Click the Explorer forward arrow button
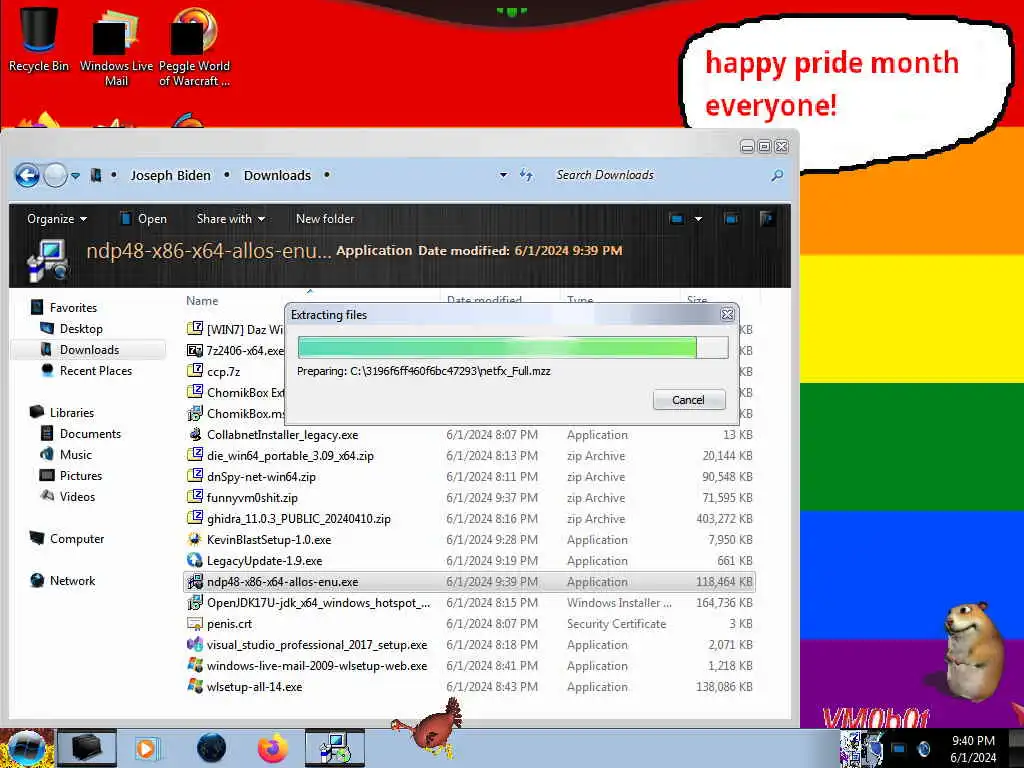 click(x=56, y=175)
